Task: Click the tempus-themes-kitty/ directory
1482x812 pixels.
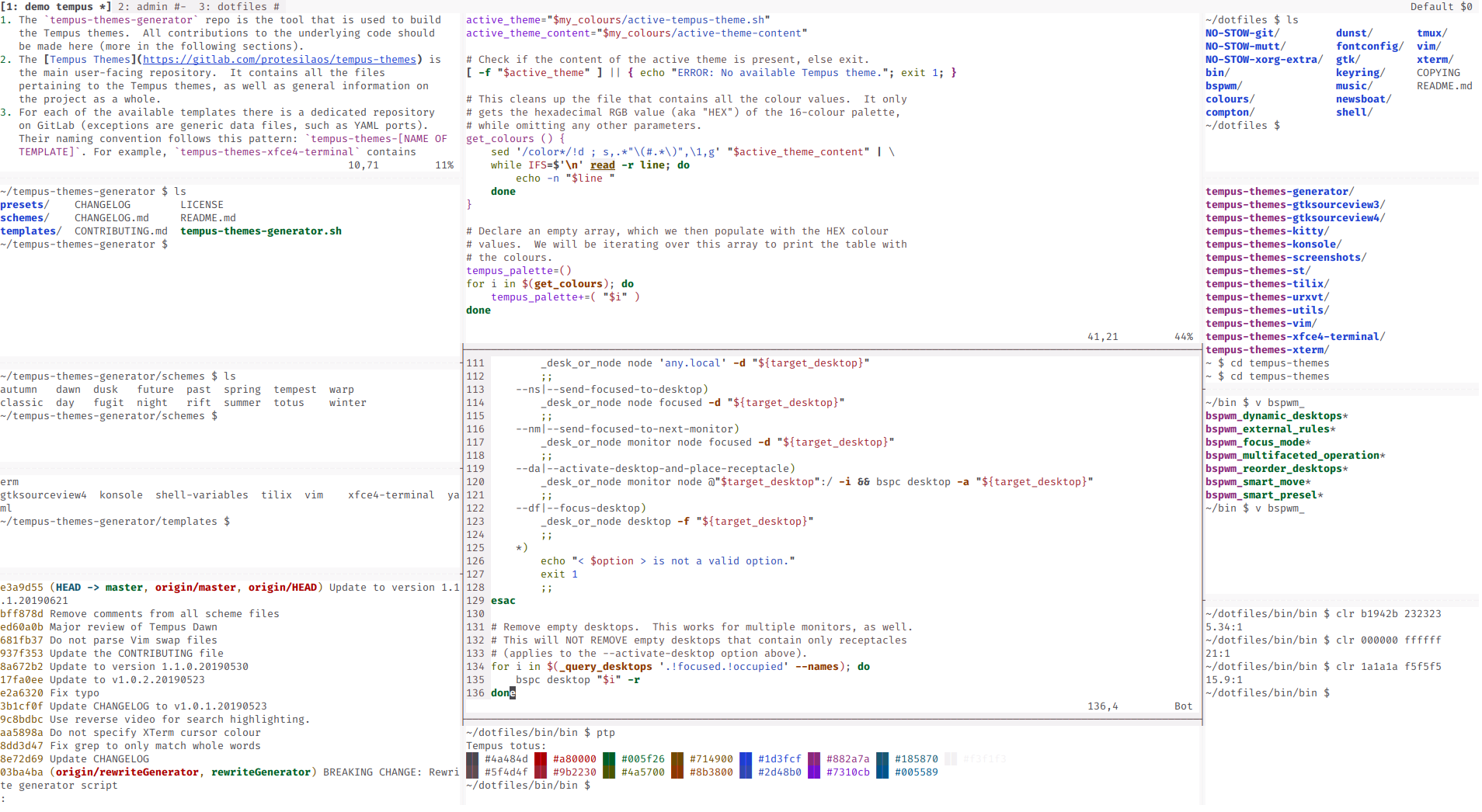Action: 1268,231
